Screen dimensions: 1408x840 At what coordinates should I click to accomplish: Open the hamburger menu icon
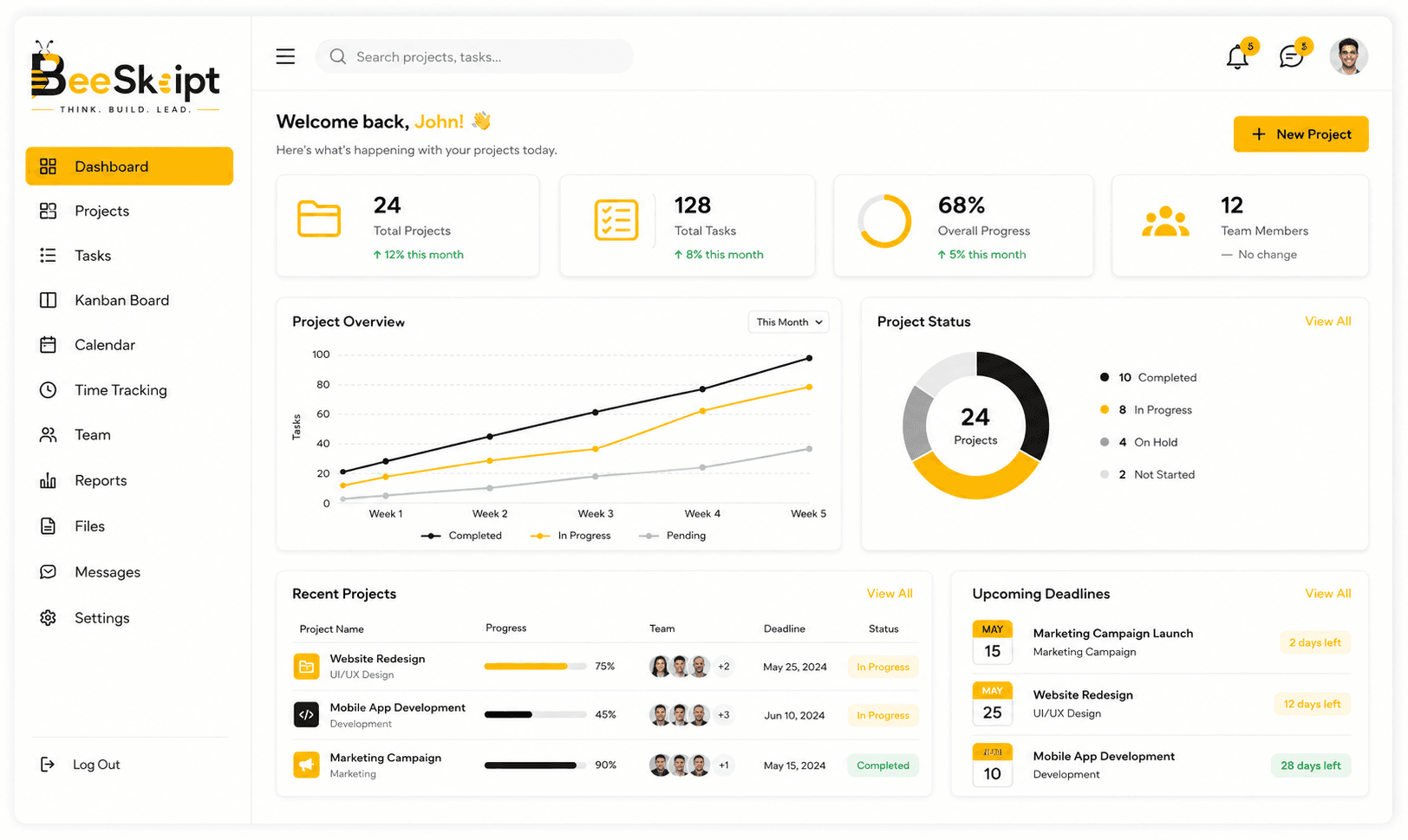click(285, 56)
